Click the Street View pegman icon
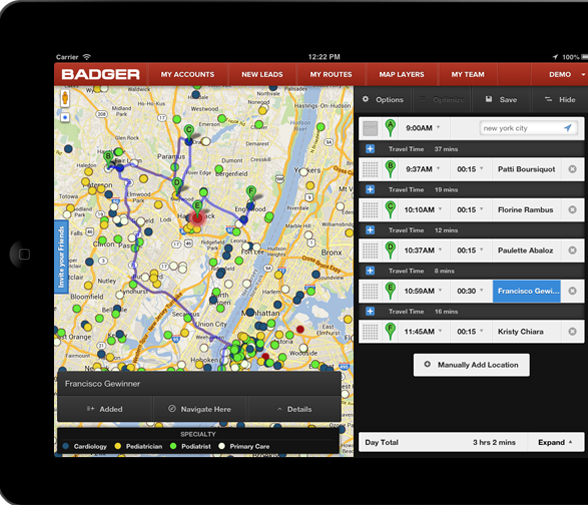Screen dimensions: 588x505 click(65, 98)
